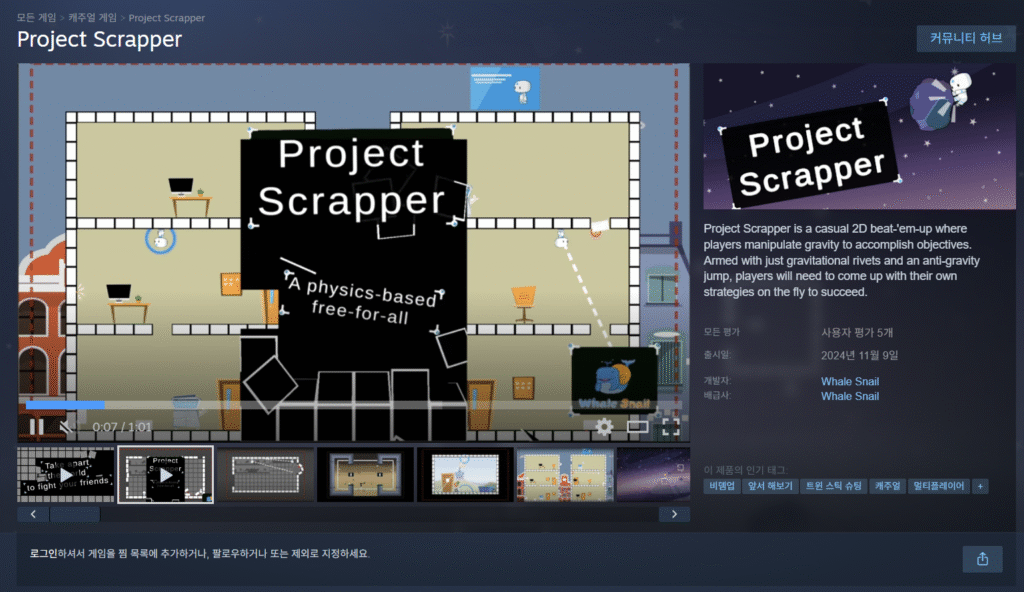The width and height of the screenshot is (1024, 592).
Task: Pause the trailer playback
Action: 36,428
